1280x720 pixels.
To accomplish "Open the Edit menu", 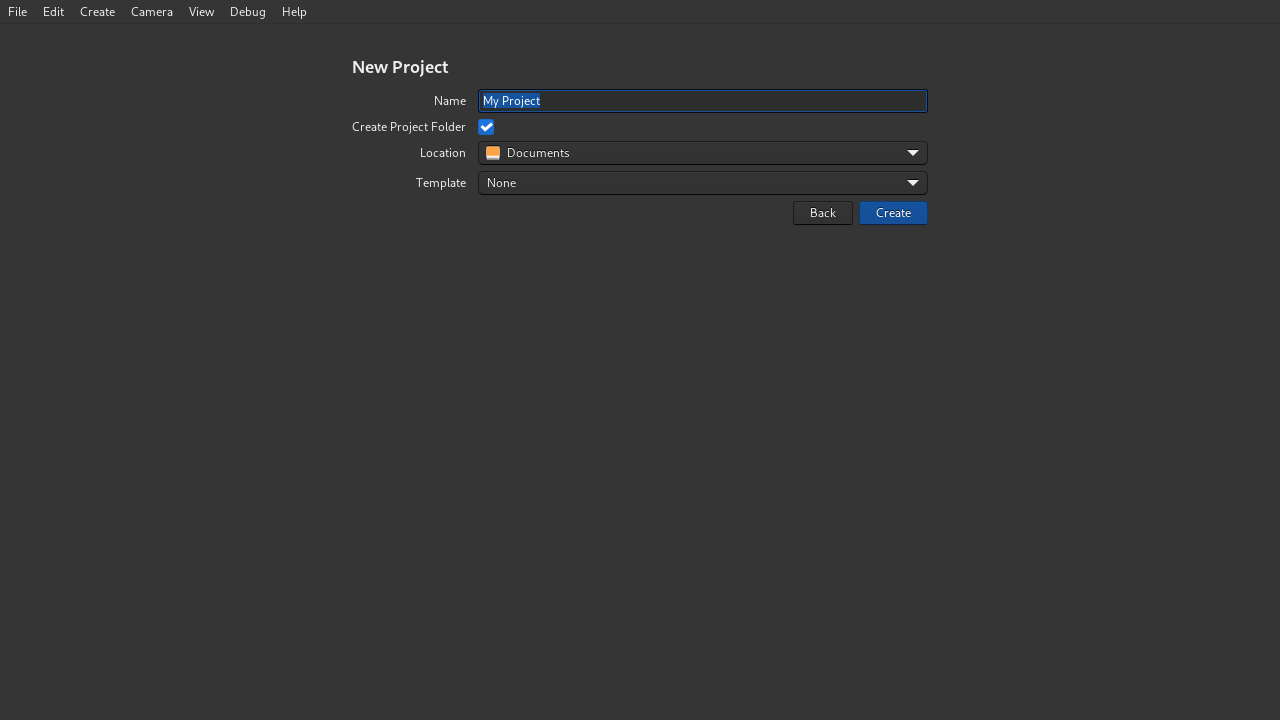I will click(x=53, y=11).
